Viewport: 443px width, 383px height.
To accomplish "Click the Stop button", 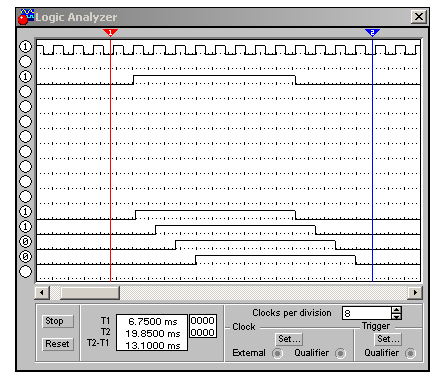I will pos(57,321).
